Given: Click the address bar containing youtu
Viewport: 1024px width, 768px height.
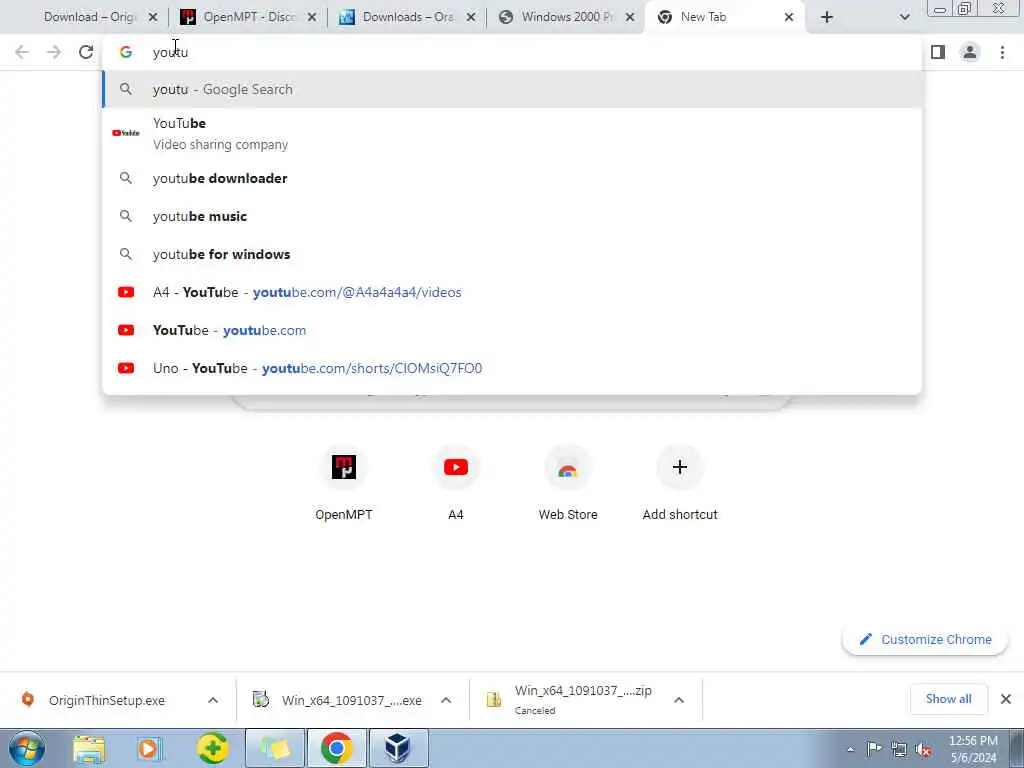Looking at the screenshot, I should [512, 52].
